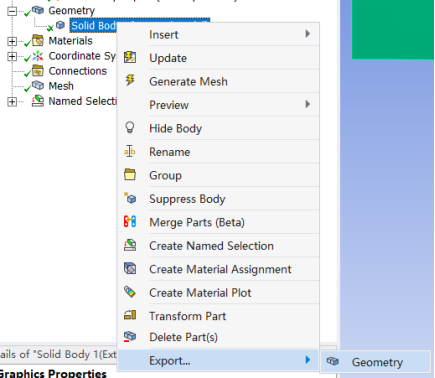Viewport: 435px width, 378px height.
Task: Click the Delete Part(s) icon
Action: point(130,336)
